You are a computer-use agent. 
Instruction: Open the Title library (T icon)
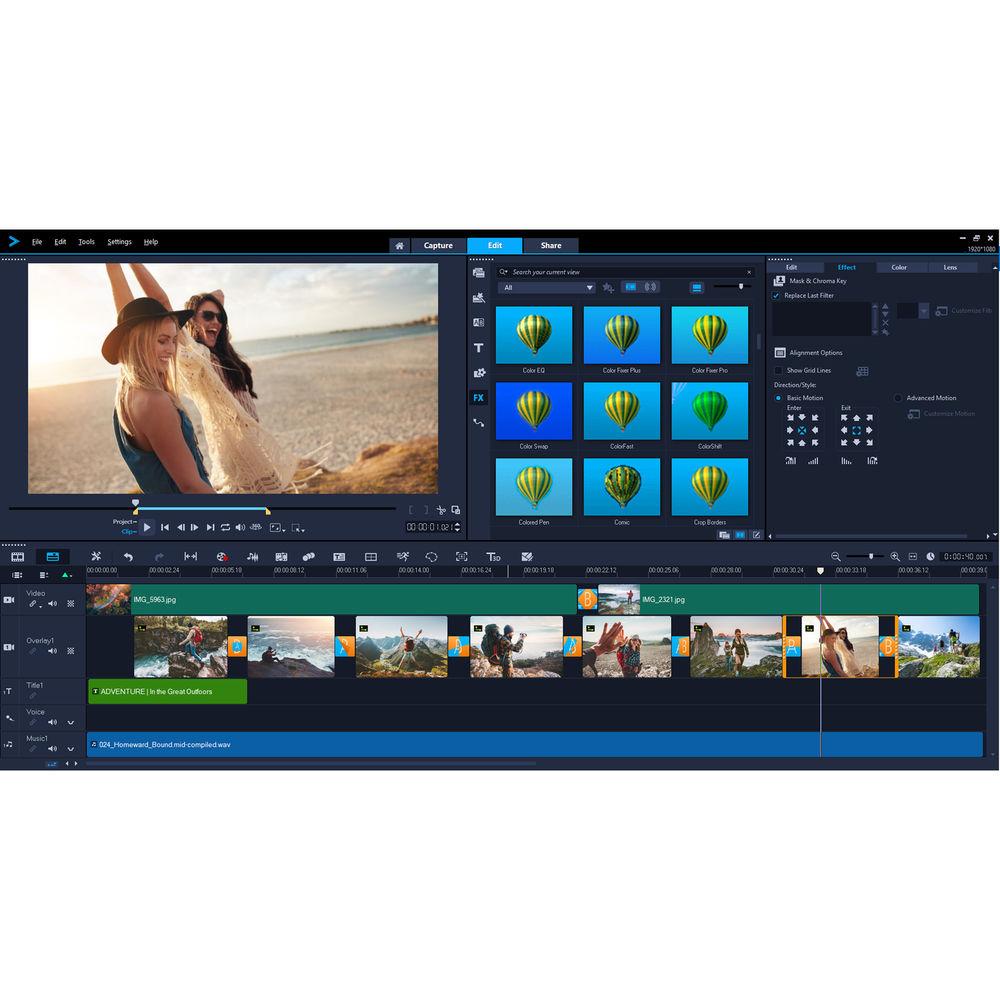[478, 348]
